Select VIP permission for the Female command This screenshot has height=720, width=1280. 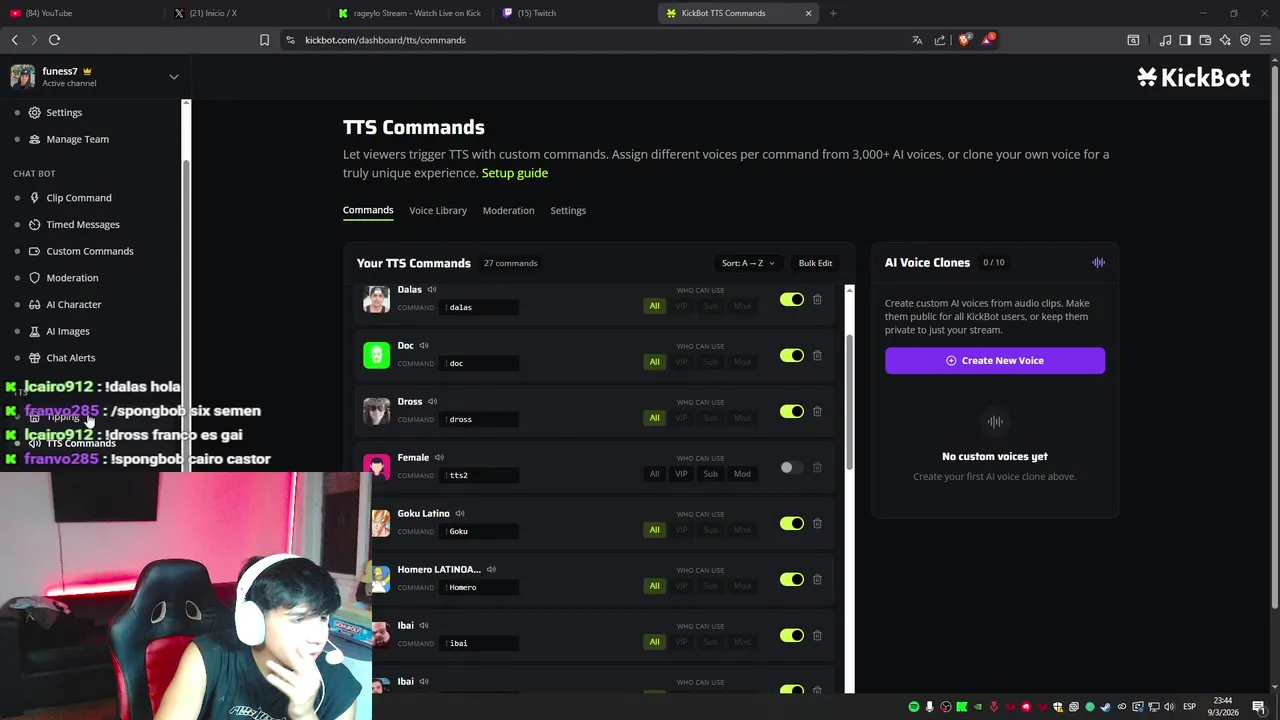[681, 474]
